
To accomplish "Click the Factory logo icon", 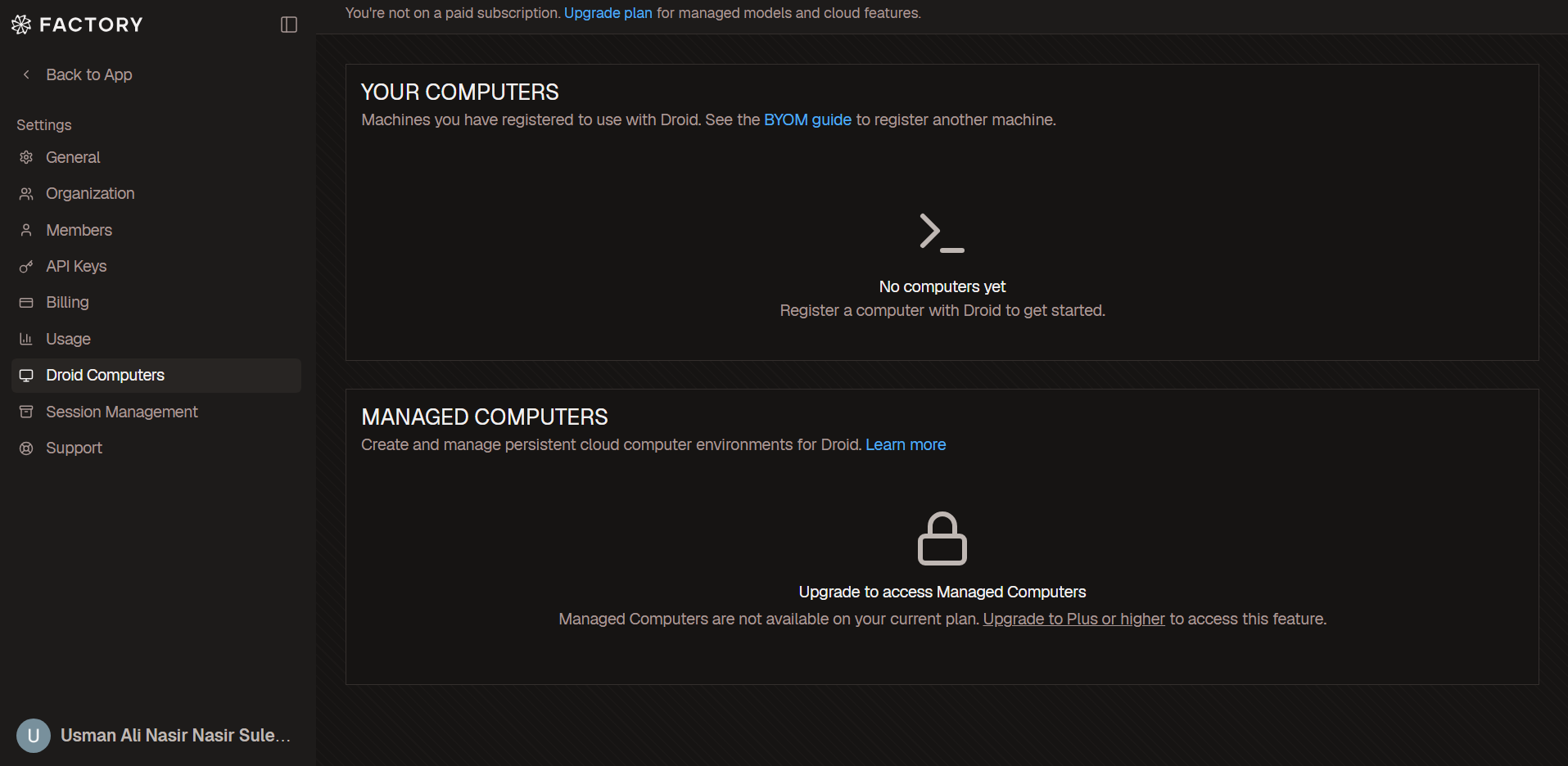I will pos(21,25).
